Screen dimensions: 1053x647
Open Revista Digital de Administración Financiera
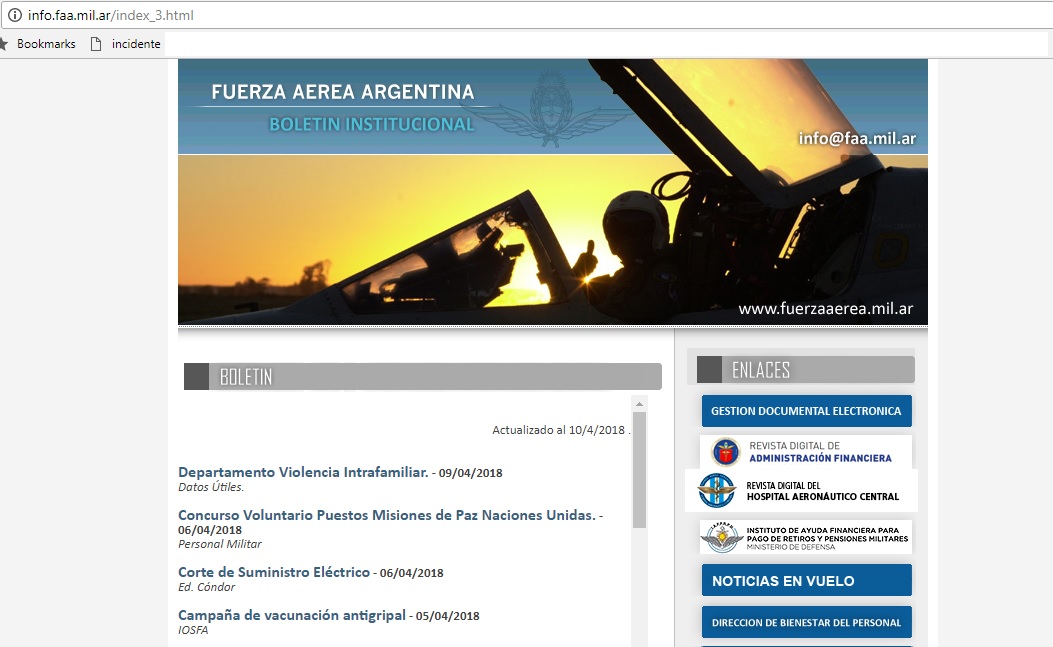806,451
